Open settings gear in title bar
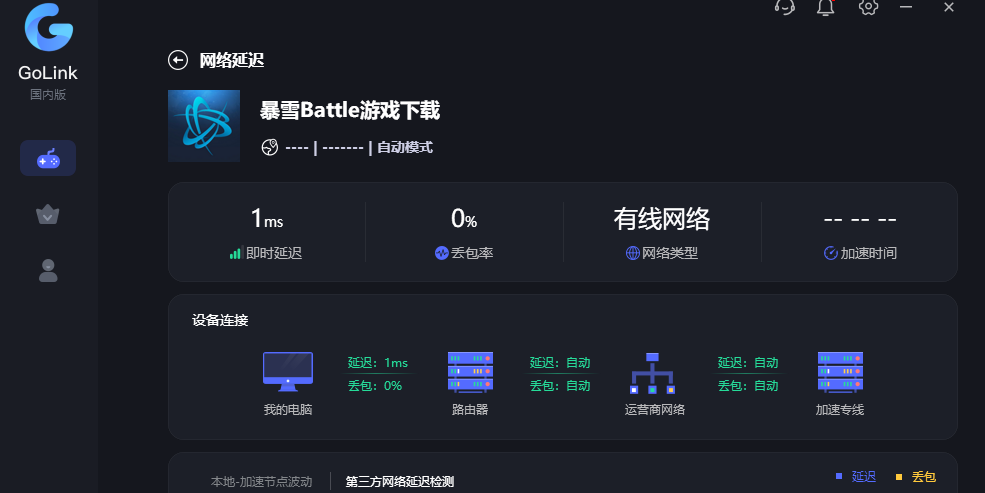Viewport: 985px width, 493px height. click(868, 7)
